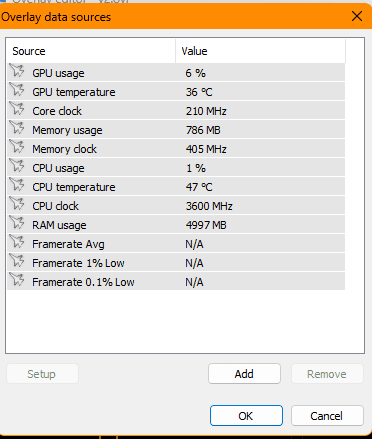Click the N/A value of Framerate 1% Low
372x439 pixels.
pos(194,263)
